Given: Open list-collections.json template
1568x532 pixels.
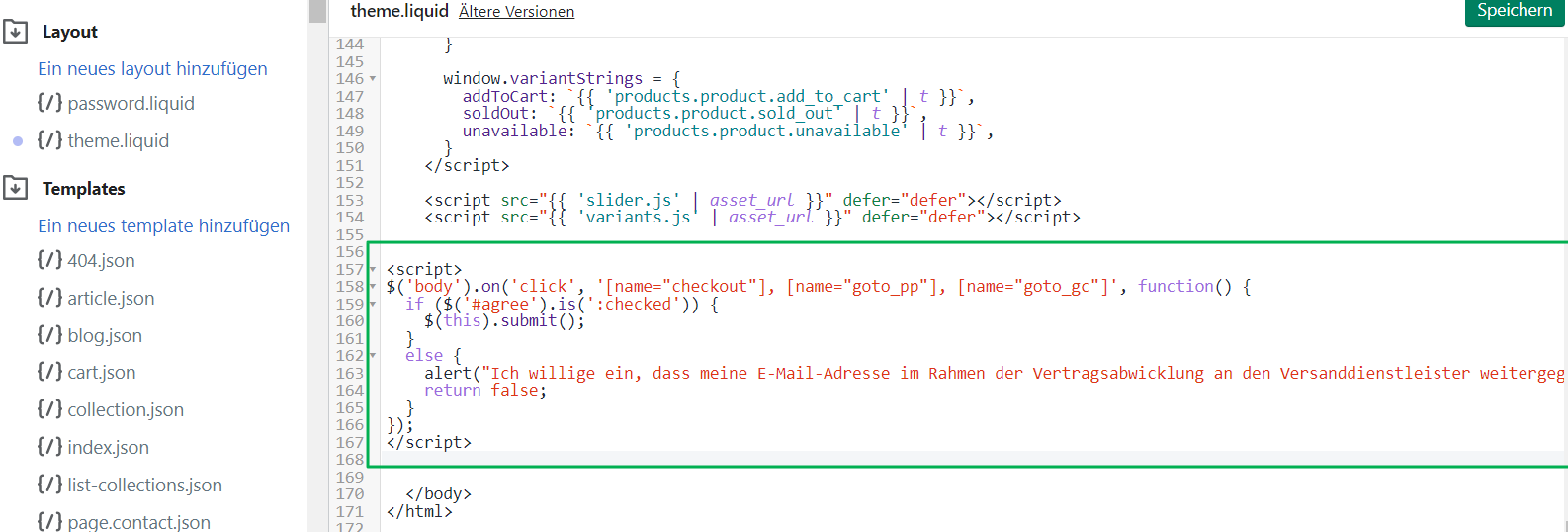Looking at the screenshot, I should (144, 485).
